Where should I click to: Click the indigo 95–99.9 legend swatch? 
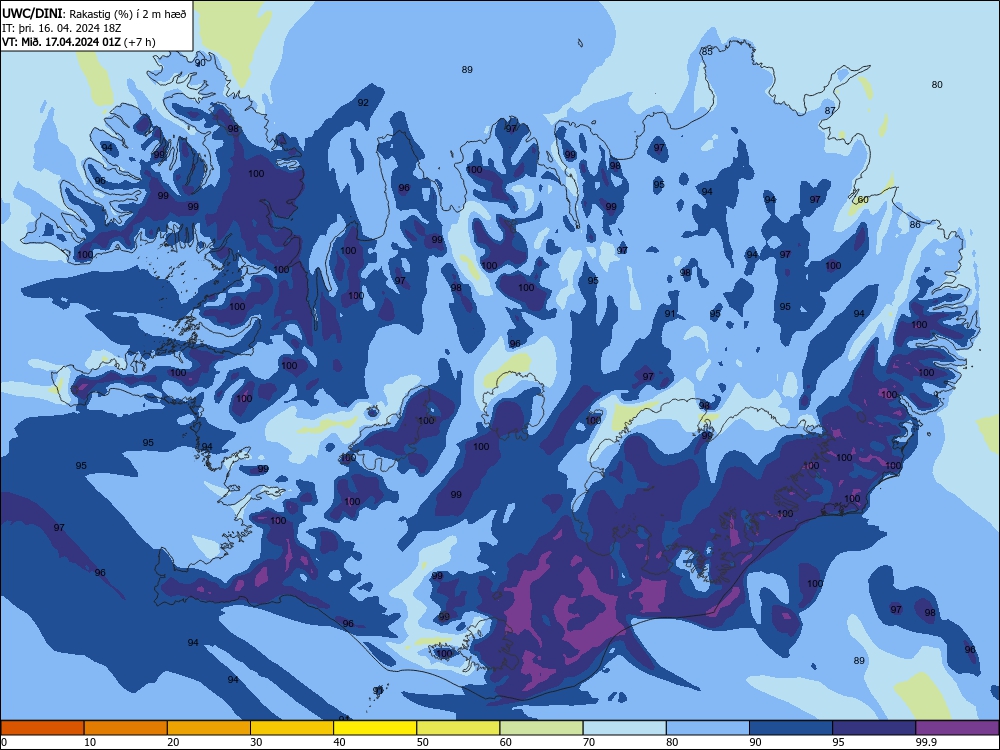[x=874, y=728]
